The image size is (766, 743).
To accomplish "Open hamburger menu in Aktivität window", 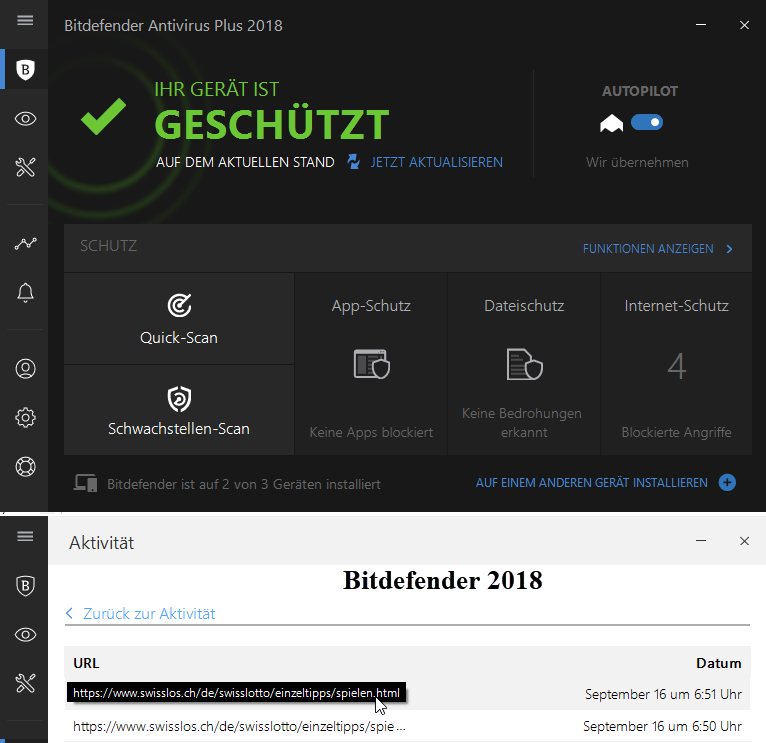I will click(x=25, y=536).
